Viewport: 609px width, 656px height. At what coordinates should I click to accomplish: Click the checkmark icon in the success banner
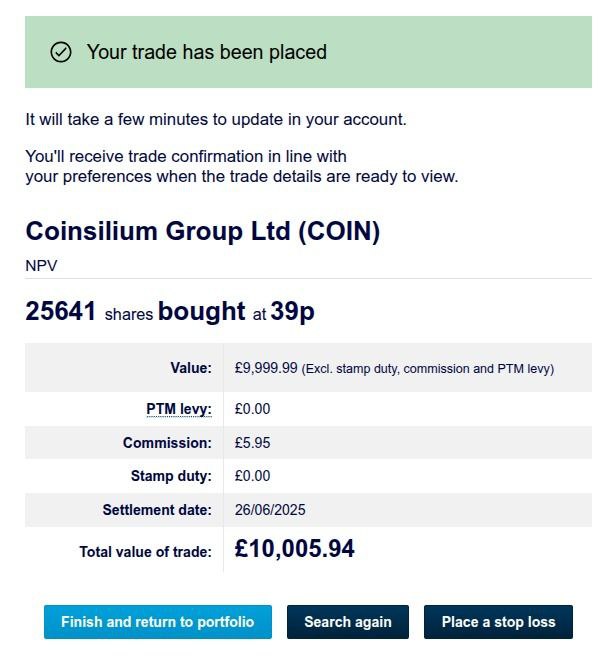point(61,52)
